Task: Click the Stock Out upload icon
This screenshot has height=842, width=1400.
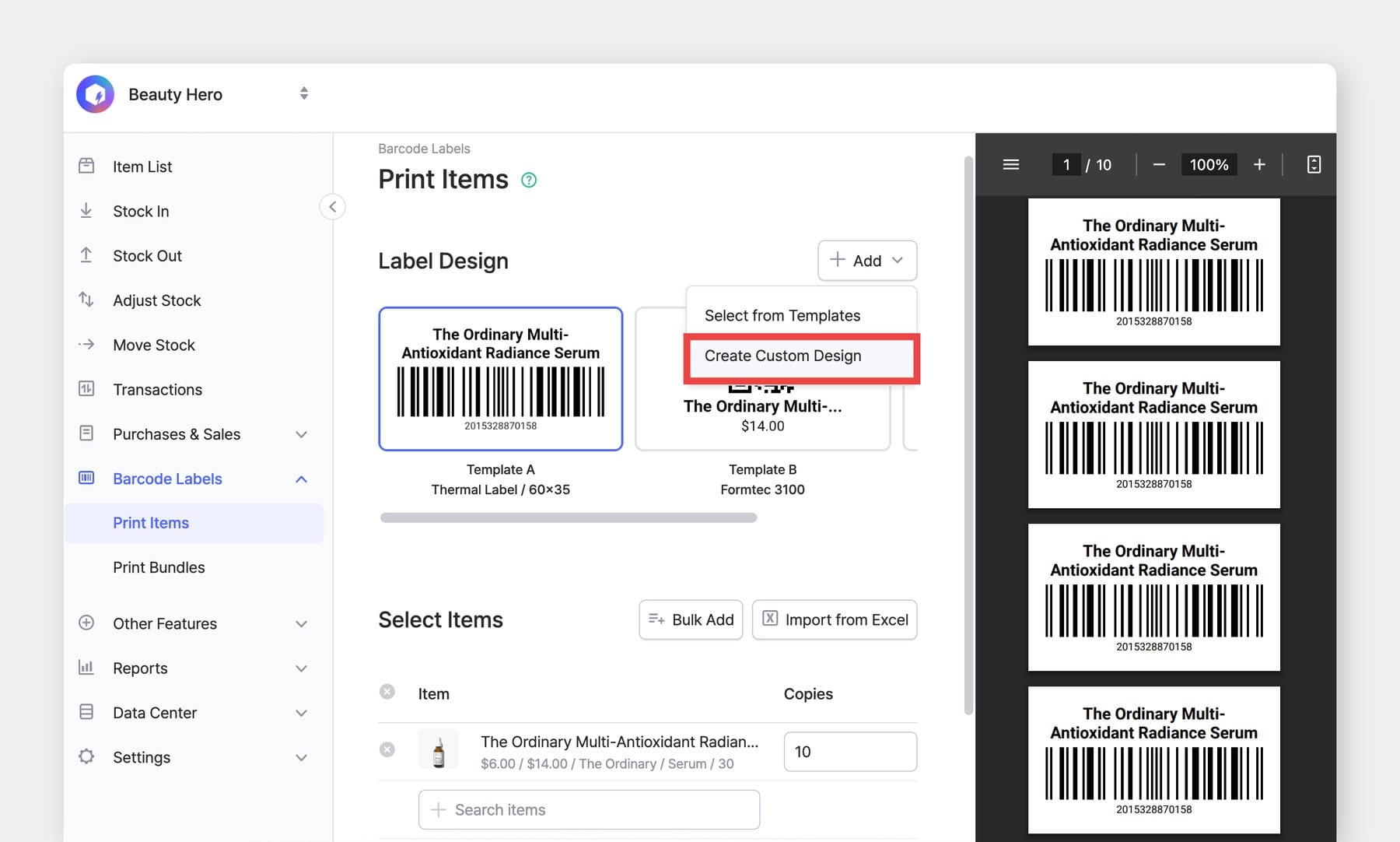Action: [86, 255]
